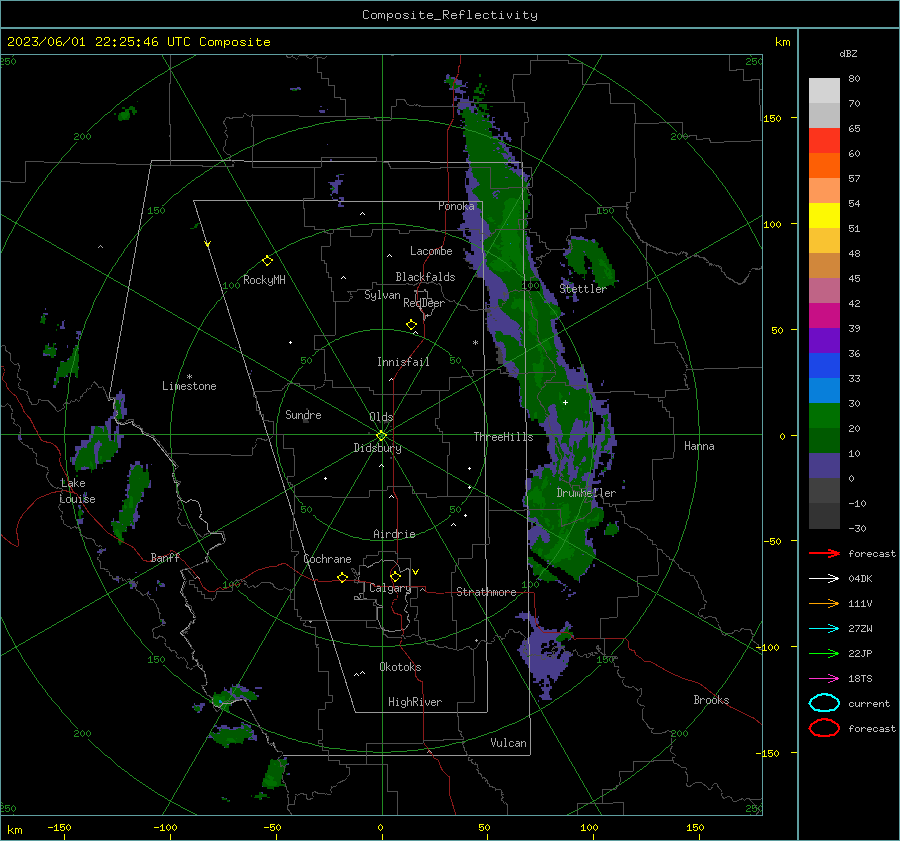This screenshot has height=841, width=900.
Task: Click the yellow diamond marker above Calgary
Action: [x=395, y=576]
